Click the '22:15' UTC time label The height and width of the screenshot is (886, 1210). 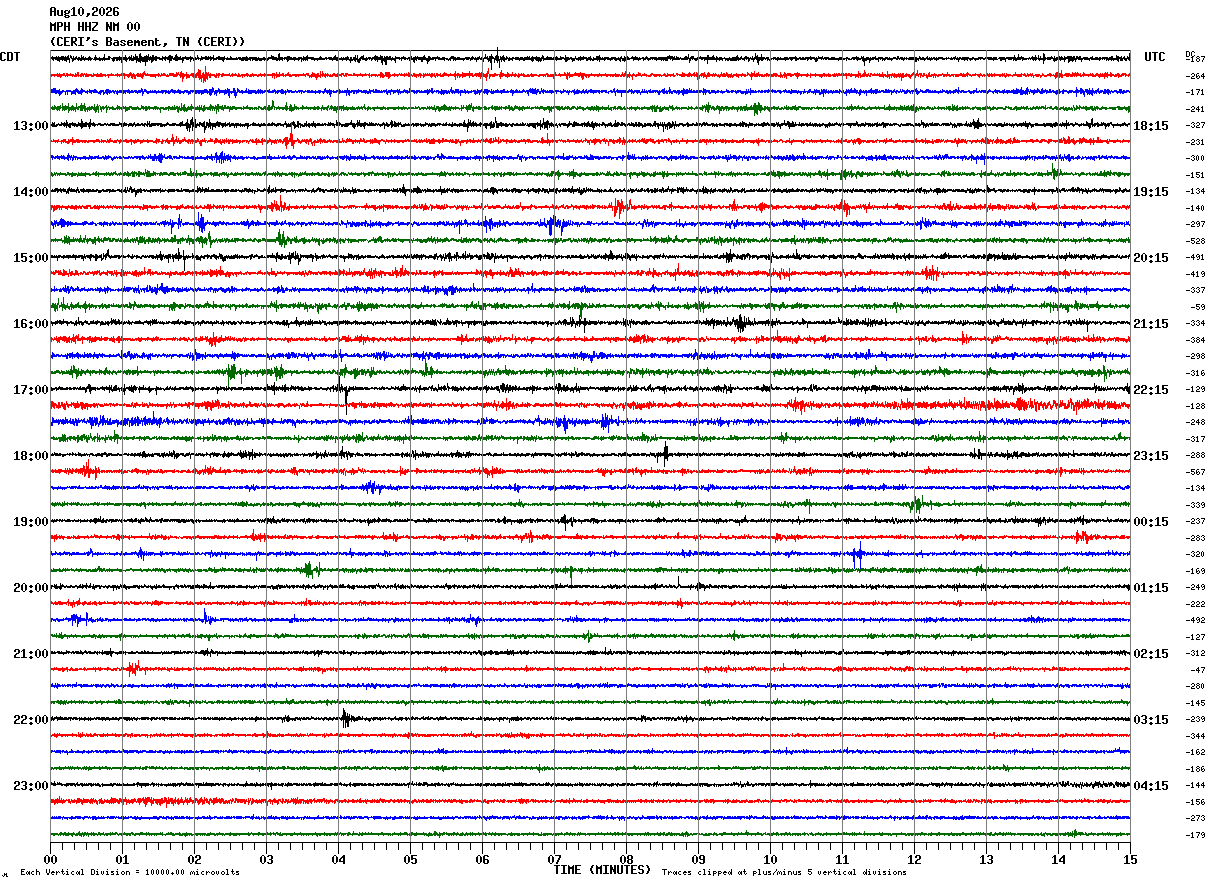[x=1151, y=390]
